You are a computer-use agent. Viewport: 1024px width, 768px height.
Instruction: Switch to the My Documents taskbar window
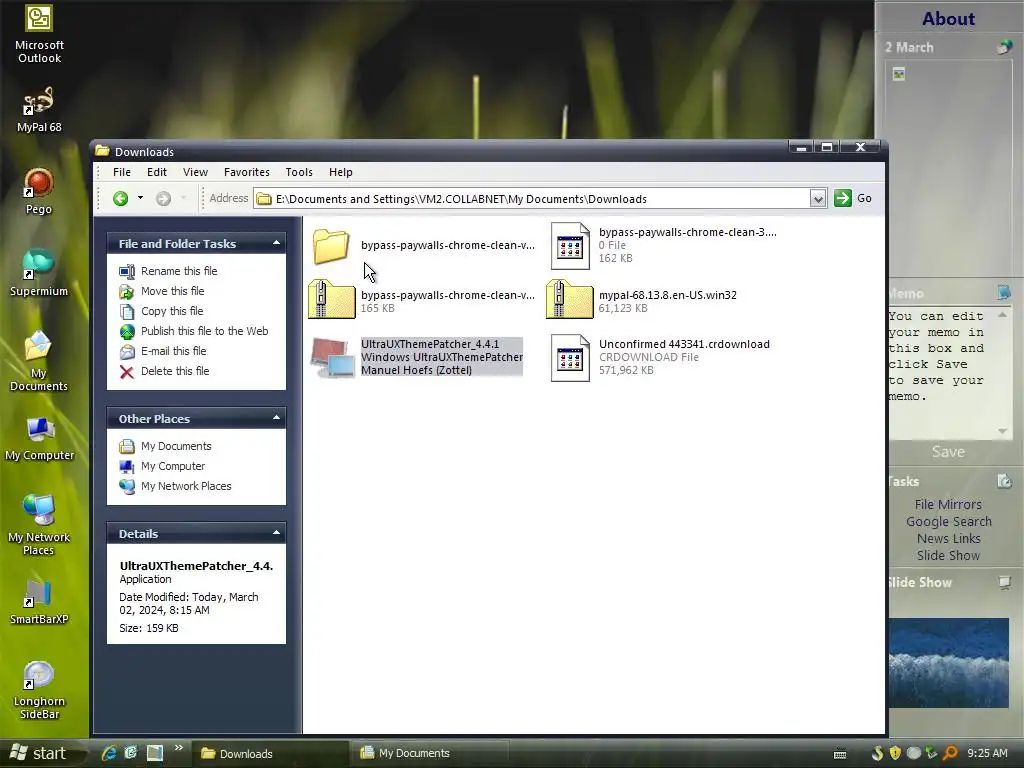coord(428,753)
